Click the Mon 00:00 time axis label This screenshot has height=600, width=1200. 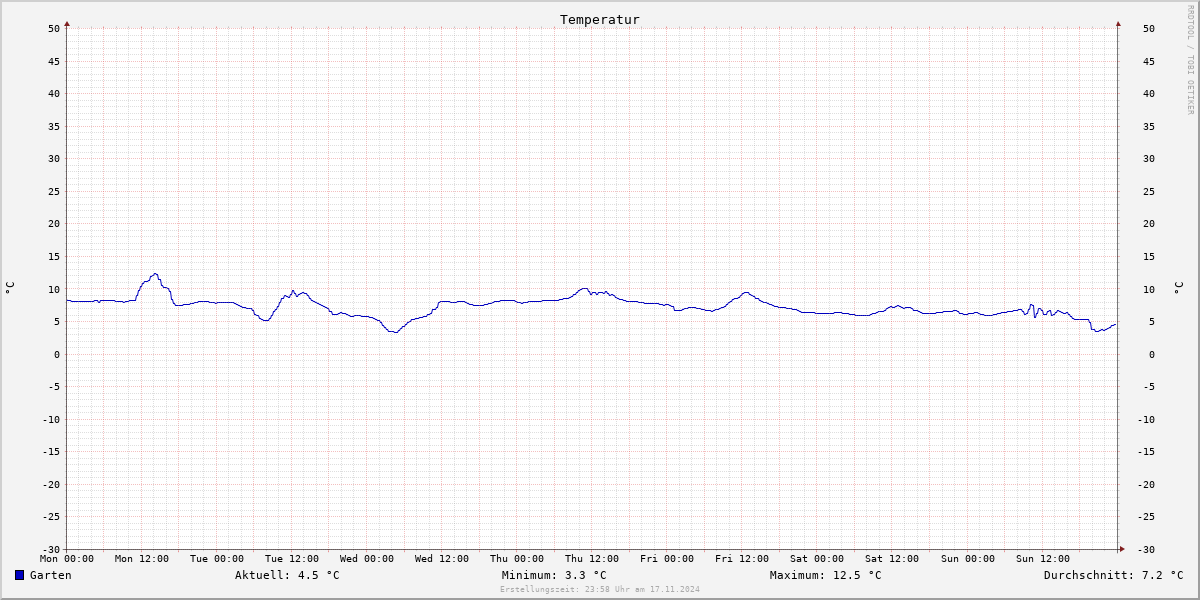coord(67,559)
